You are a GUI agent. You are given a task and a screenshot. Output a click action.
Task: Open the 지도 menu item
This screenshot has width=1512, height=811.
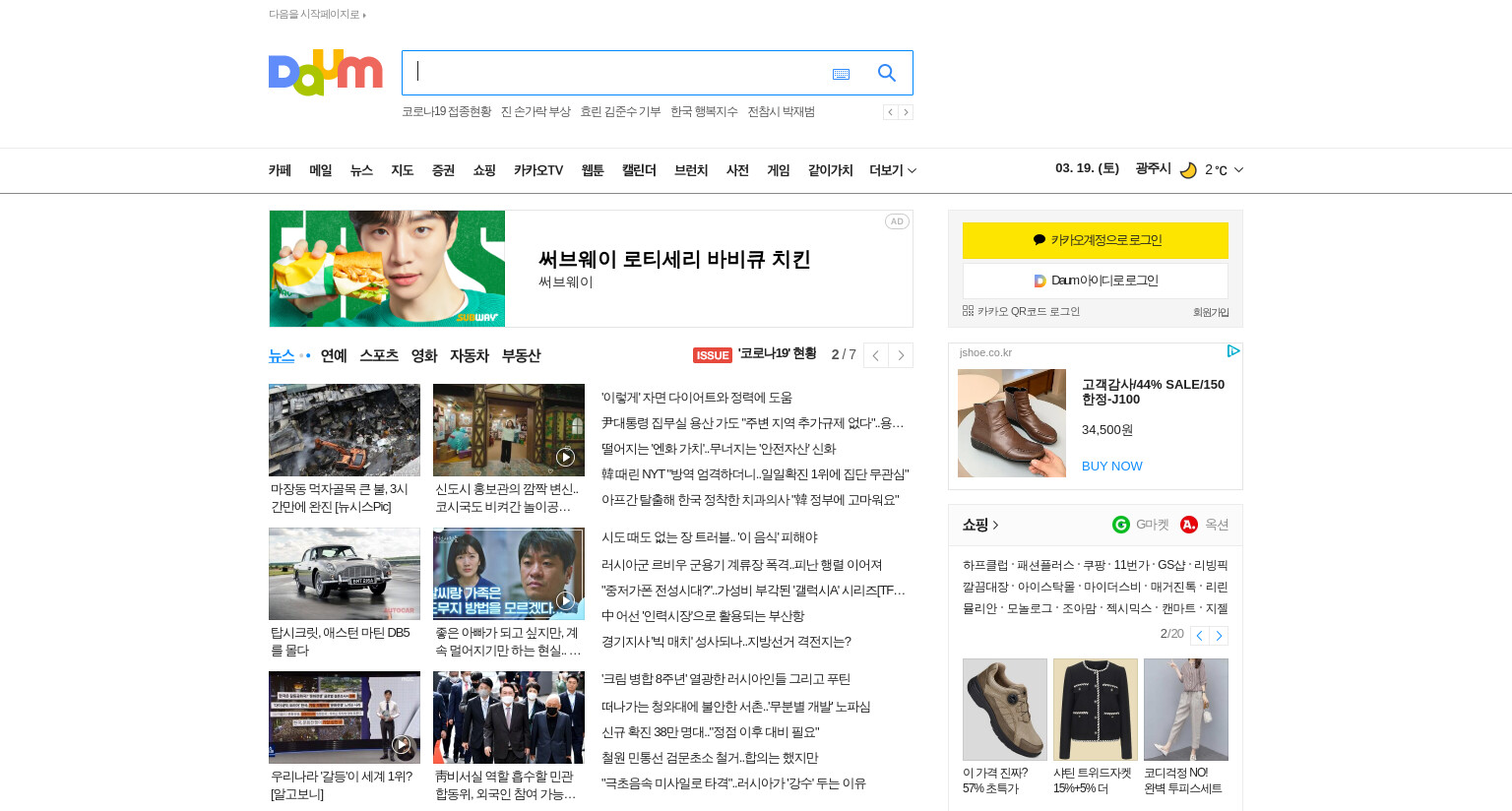[402, 170]
